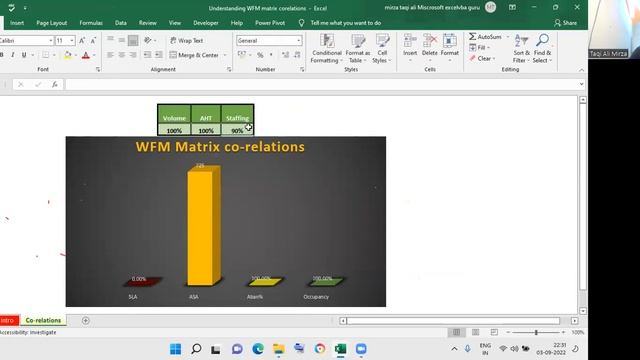The width and height of the screenshot is (640, 360).
Task: Click the Orientation icon
Action: coord(148,40)
